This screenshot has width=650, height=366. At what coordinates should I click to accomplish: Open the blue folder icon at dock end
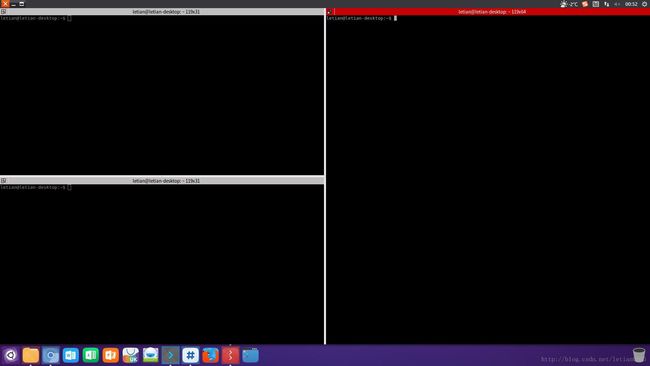click(250, 355)
